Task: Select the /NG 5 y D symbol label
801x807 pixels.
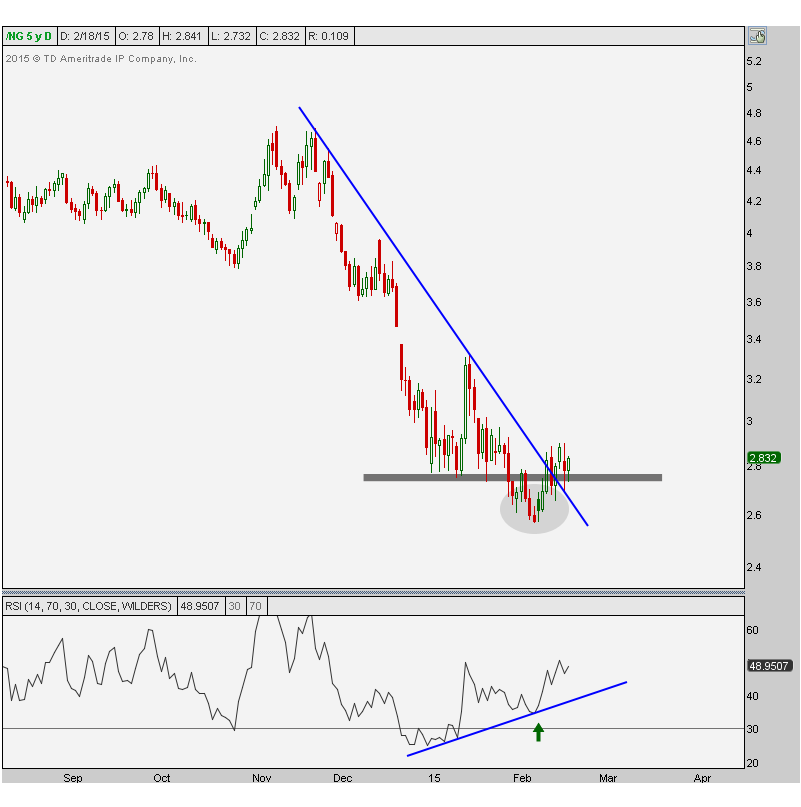Action: (29, 36)
